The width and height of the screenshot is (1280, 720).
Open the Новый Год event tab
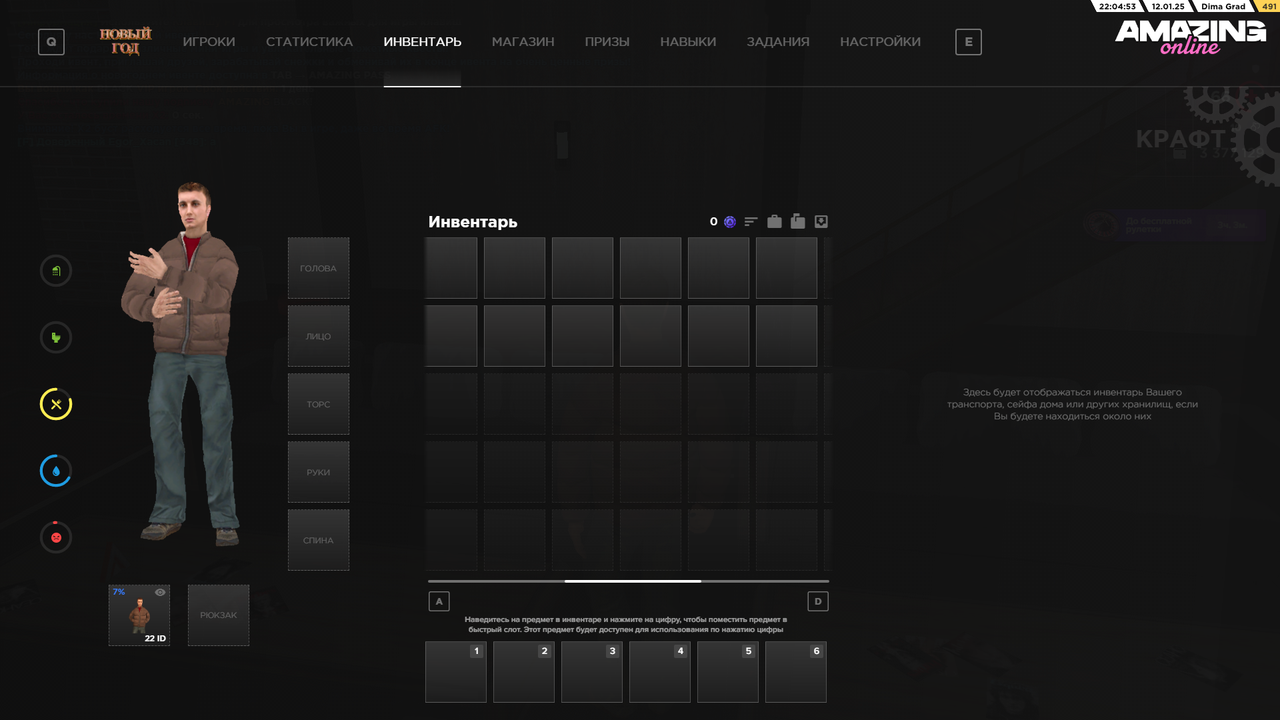coord(125,42)
